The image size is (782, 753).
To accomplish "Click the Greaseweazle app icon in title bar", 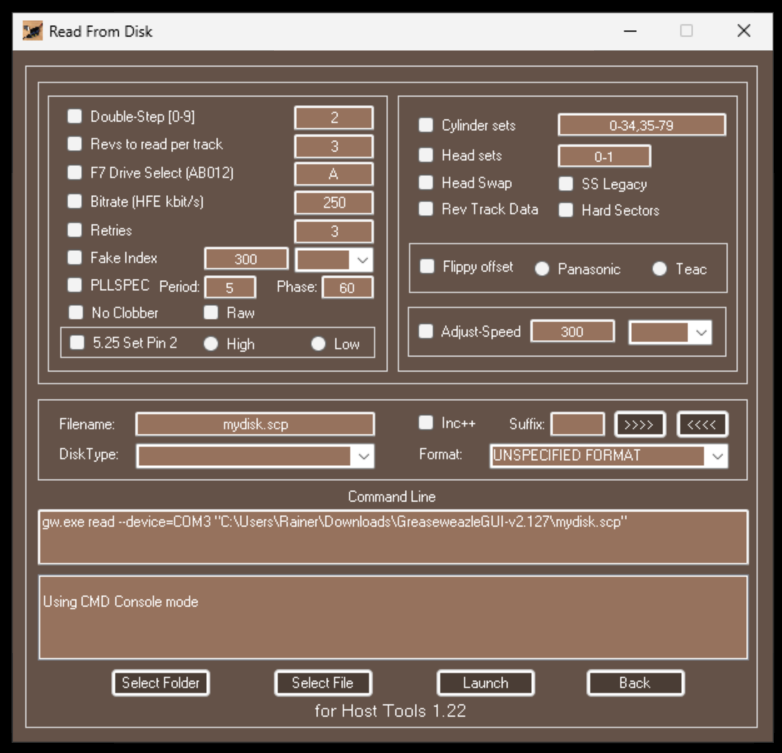I will [32, 31].
